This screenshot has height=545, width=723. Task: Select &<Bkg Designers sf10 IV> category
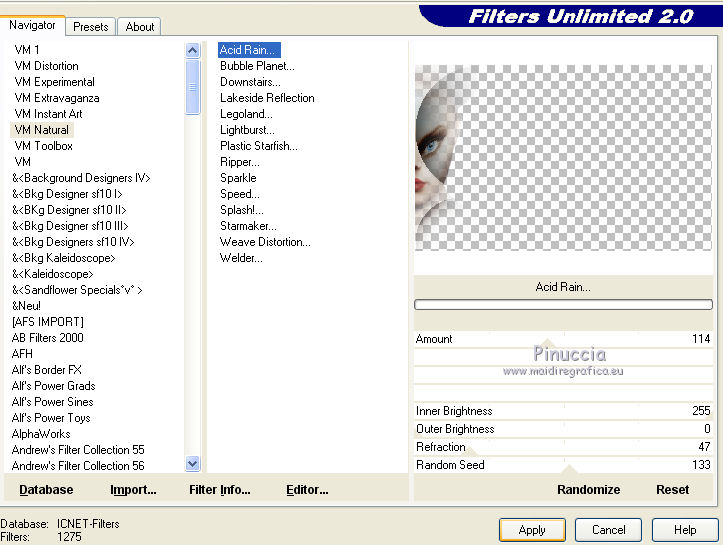pos(73,242)
